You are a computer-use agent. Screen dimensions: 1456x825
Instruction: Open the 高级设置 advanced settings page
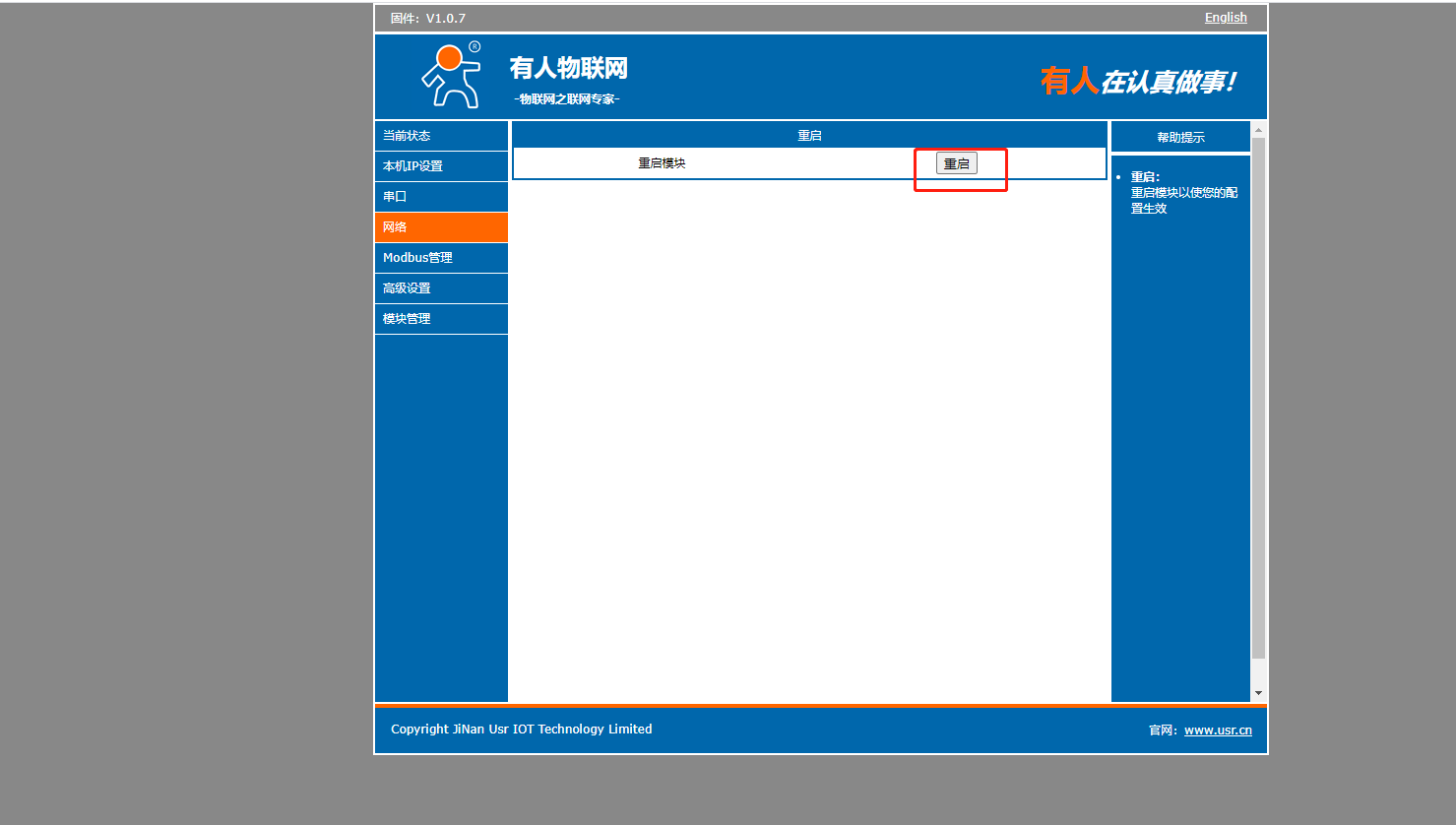click(407, 288)
